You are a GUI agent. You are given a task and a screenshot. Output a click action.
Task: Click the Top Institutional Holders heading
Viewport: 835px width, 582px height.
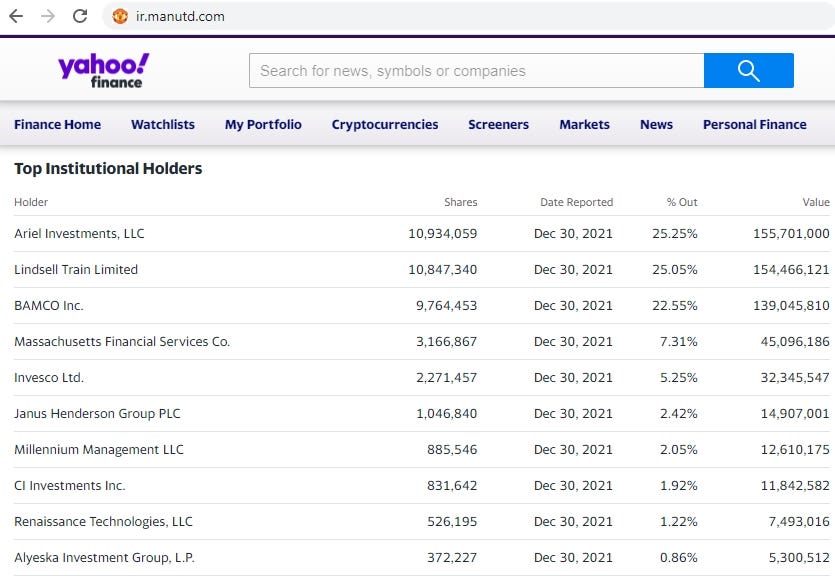point(108,168)
